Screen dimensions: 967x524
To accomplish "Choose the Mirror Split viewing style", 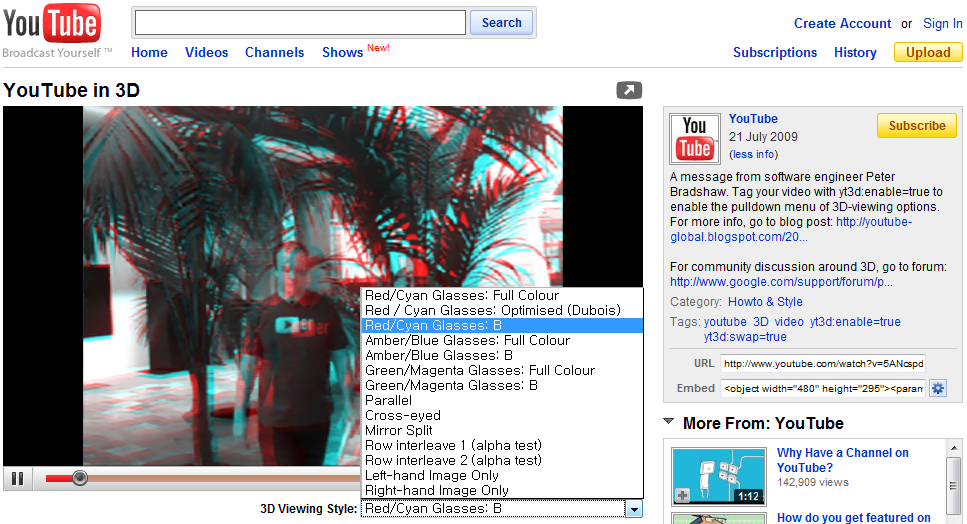I will [x=502, y=430].
